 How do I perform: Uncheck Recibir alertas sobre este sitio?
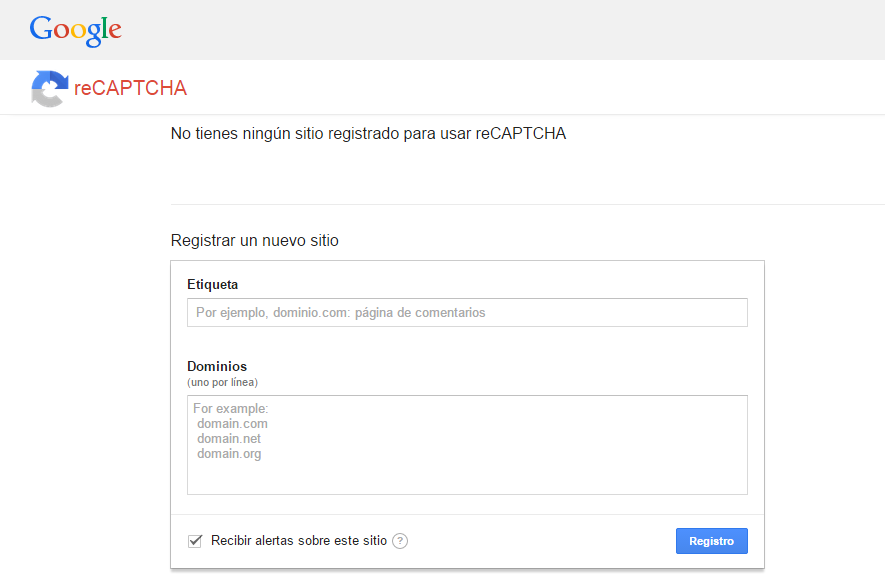[195, 541]
